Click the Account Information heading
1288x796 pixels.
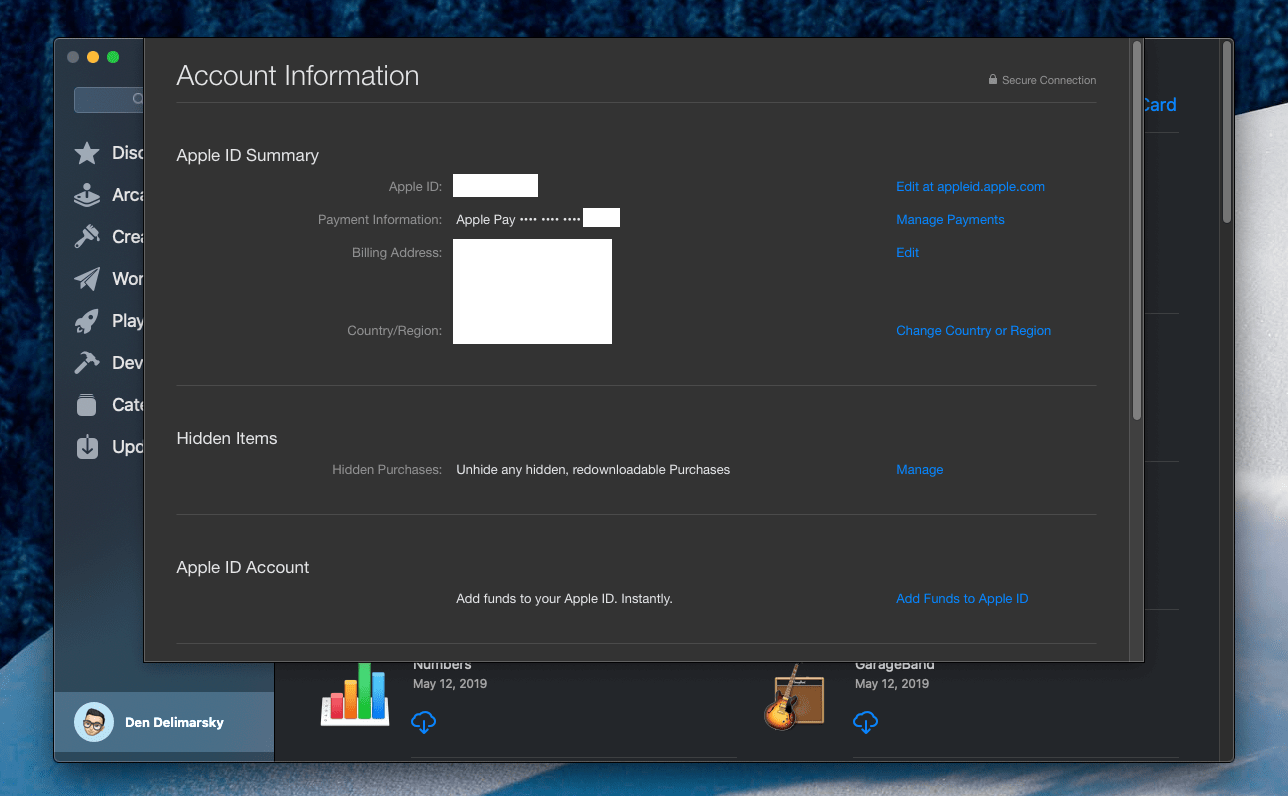298,76
